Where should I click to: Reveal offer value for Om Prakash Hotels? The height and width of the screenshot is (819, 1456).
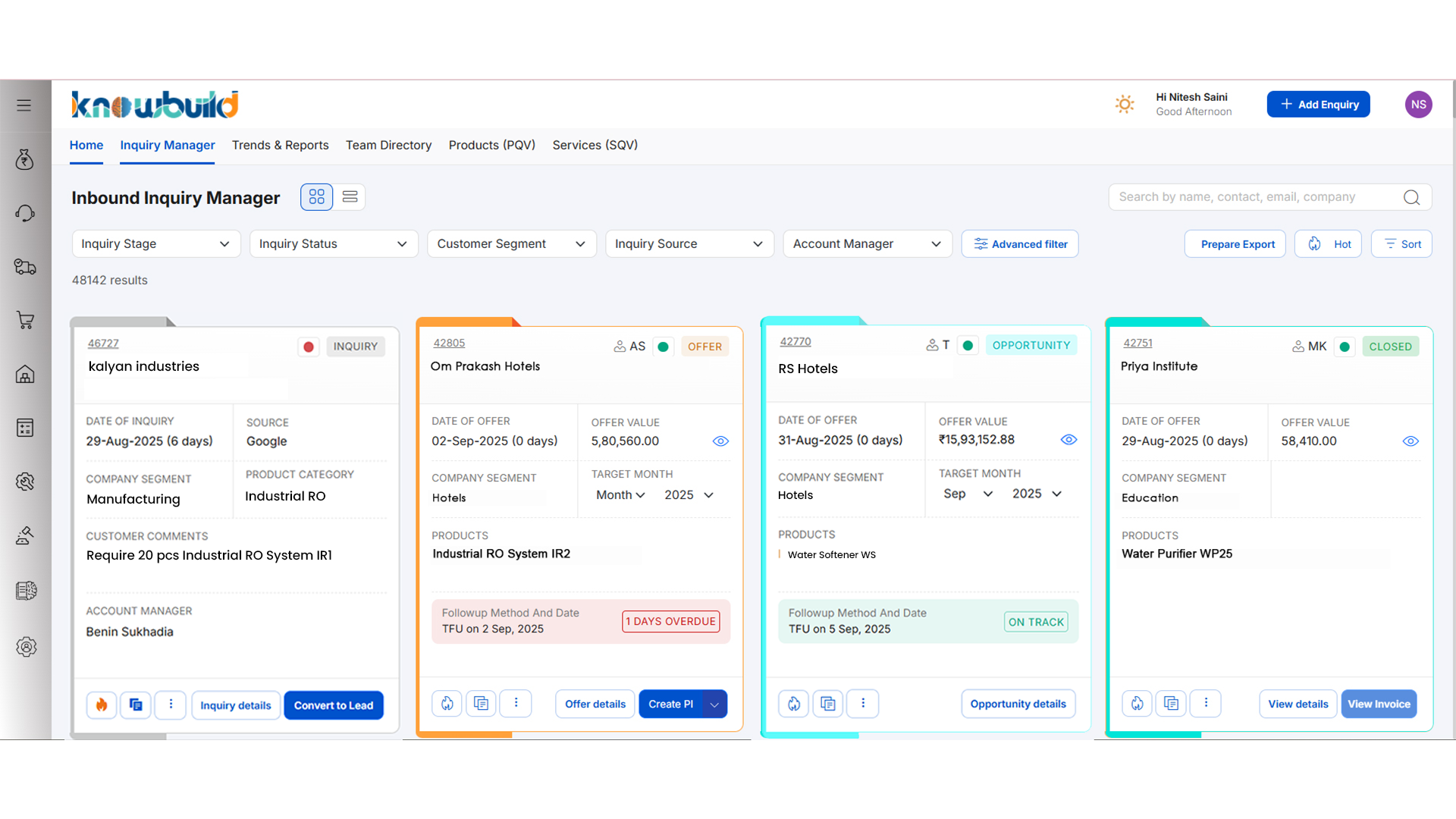pyautogui.click(x=720, y=441)
